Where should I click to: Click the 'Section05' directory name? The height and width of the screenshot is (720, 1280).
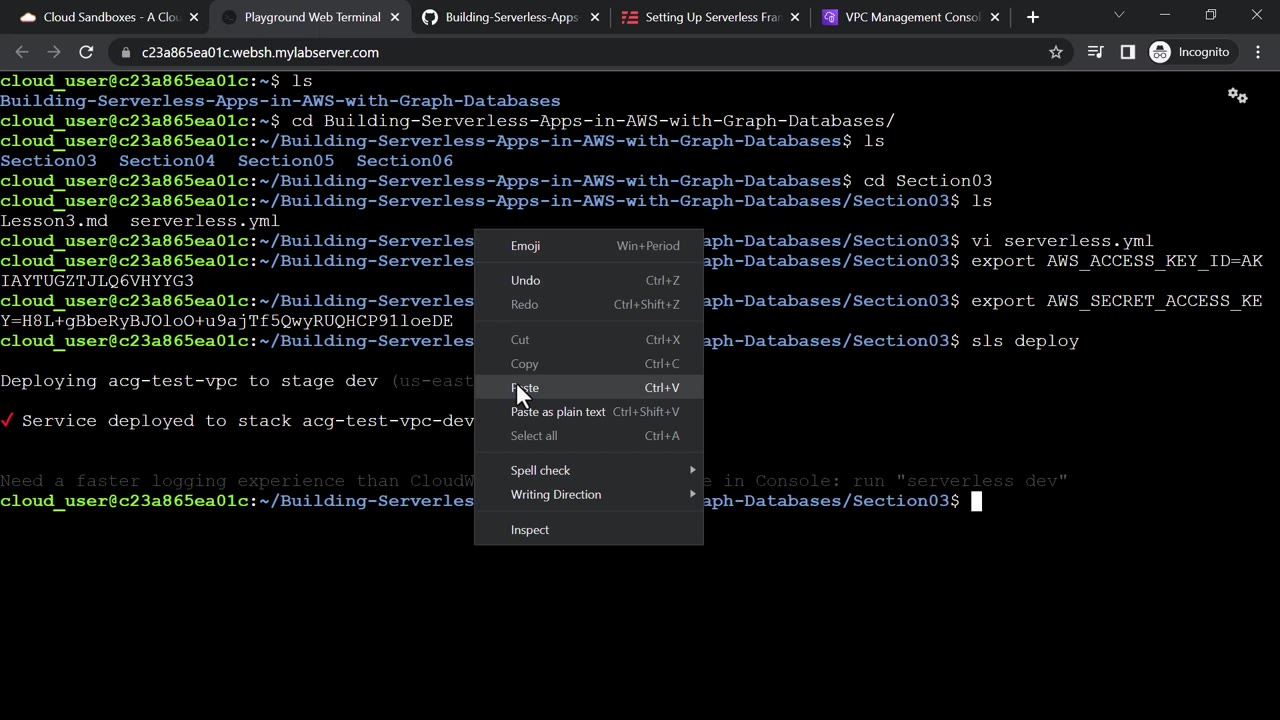click(x=286, y=161)
